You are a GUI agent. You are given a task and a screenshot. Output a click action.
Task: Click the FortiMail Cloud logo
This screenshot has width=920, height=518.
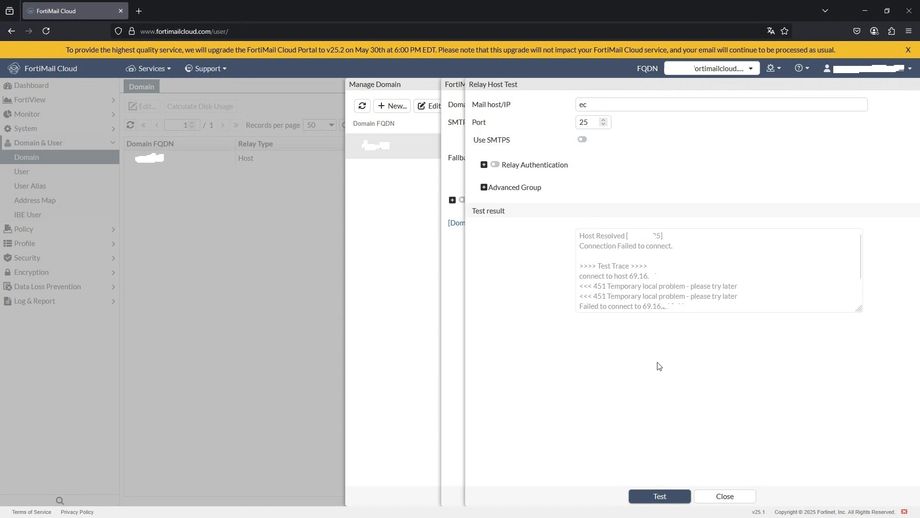click(x=43, y=69)
